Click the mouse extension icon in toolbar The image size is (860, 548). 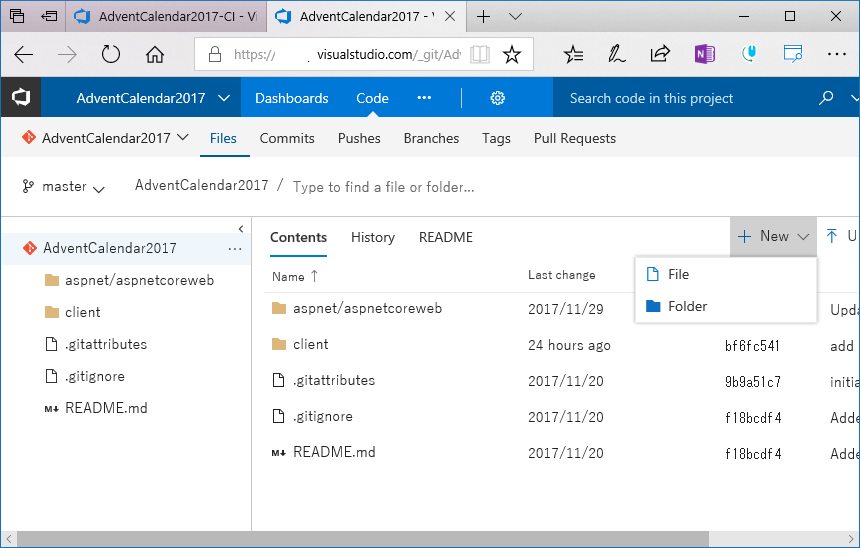[749, 54]
